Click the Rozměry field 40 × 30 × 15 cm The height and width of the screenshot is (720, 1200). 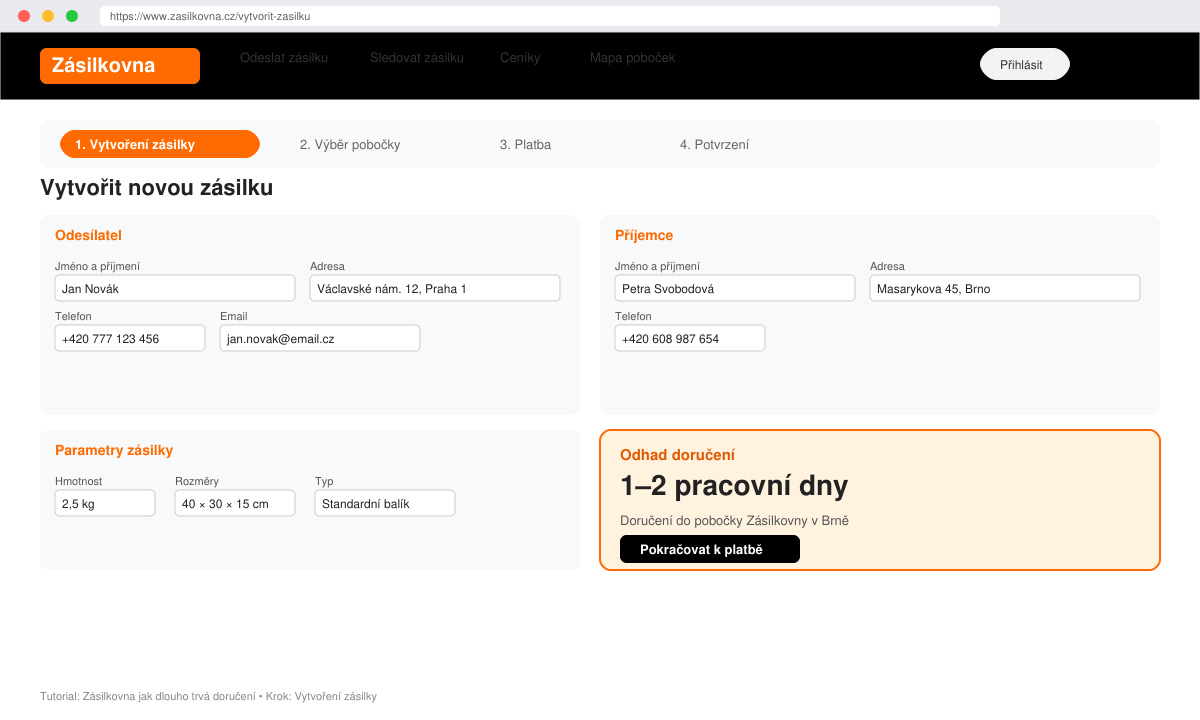pyautogui.click(x=235, y=503)
